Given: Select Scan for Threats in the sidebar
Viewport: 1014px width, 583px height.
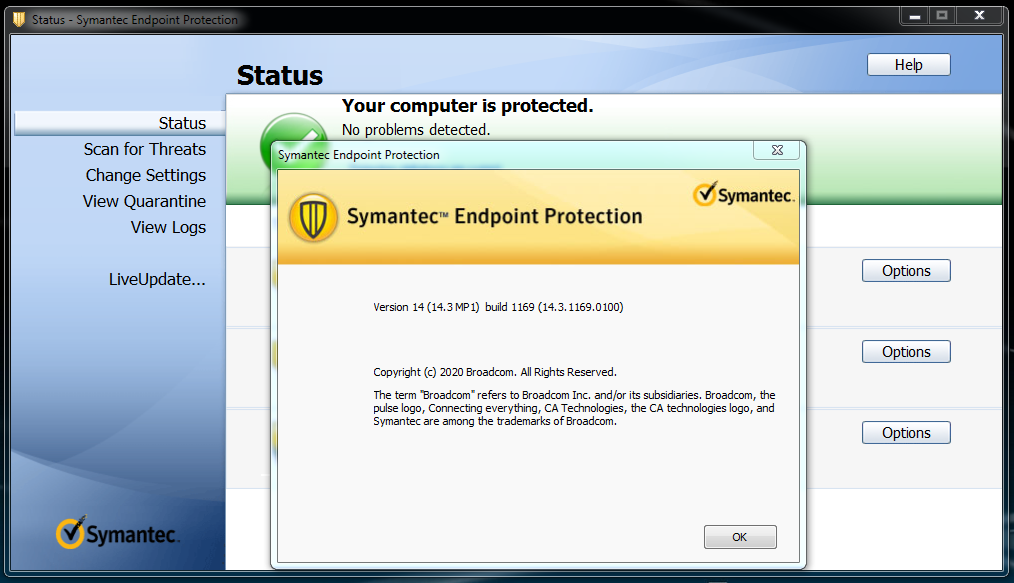Looking at the screenshot, I should tap(144, 149).
